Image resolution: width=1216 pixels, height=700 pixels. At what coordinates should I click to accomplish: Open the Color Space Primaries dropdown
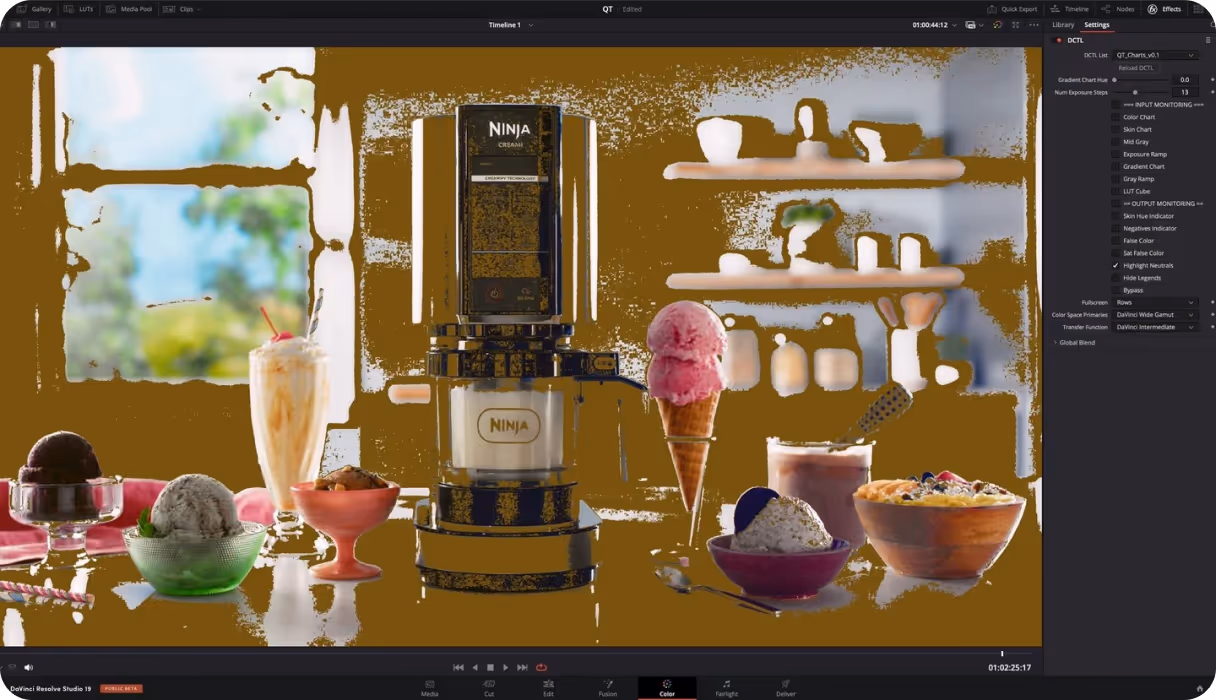[x=1155, y=314]
